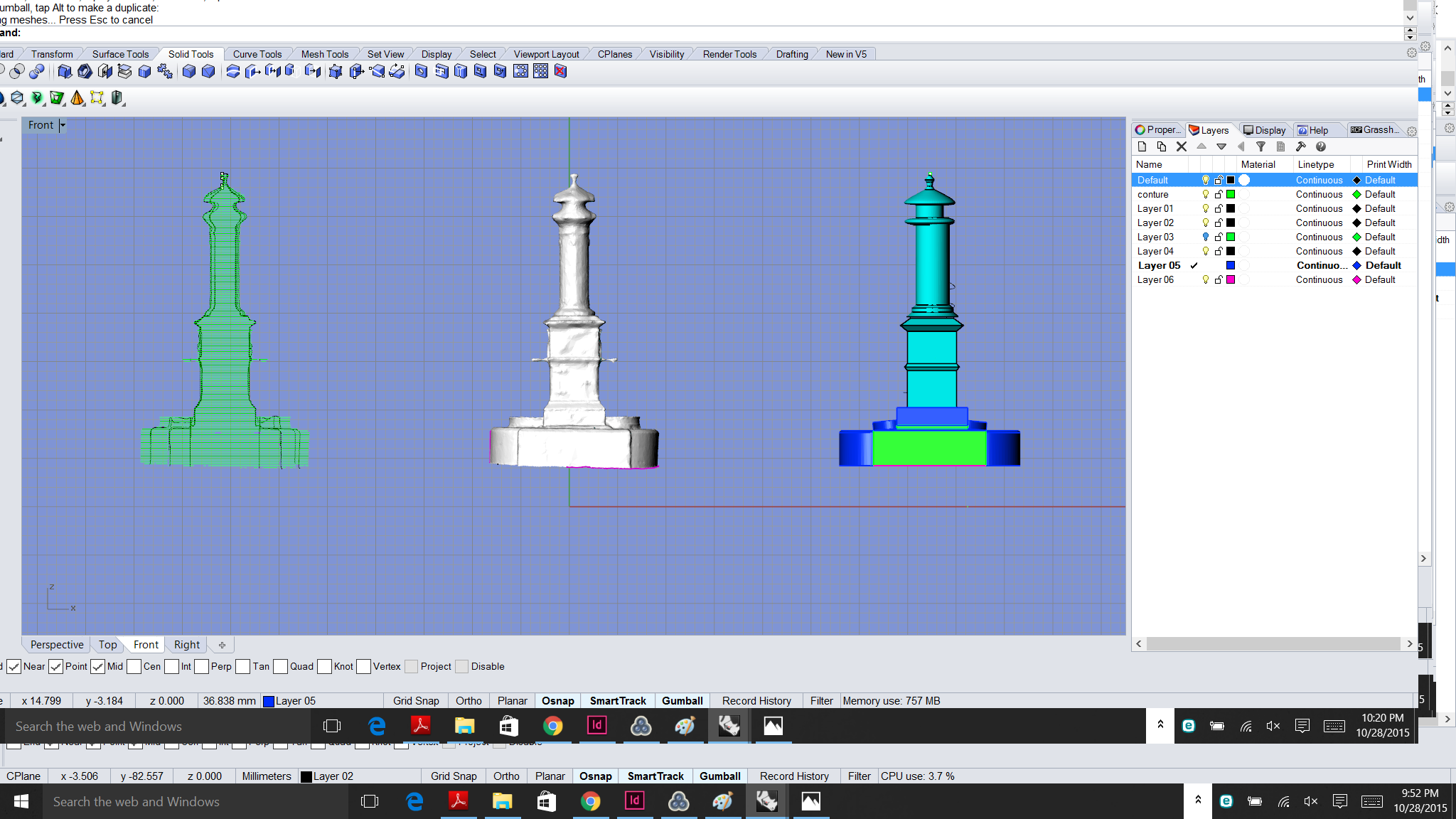Switch to the Display panel tab

coord(1265,129)
